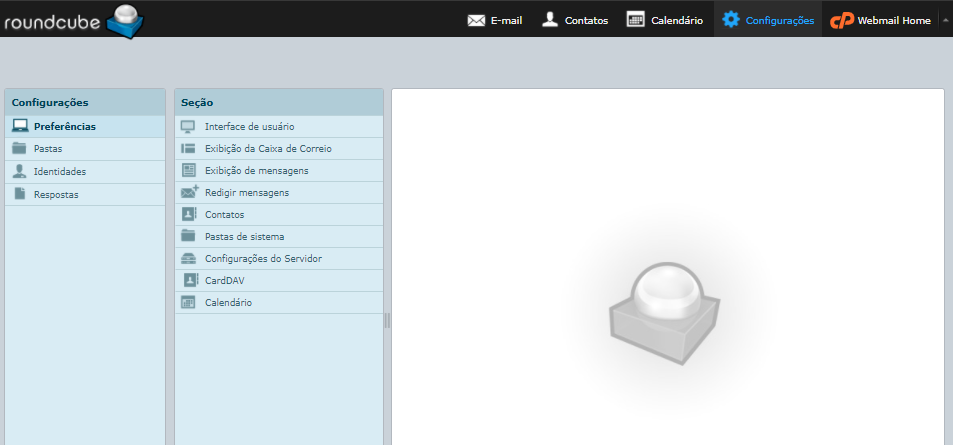Open the E-mail tab
This screenshot has width=953, height=445.
point(494,20)
